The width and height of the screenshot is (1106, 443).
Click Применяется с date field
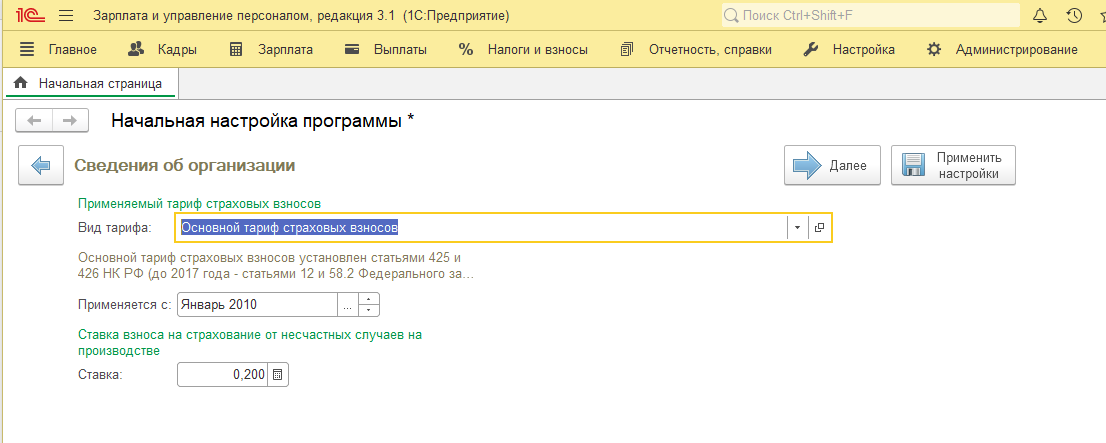pyautogui.click(x=257, y=305)
